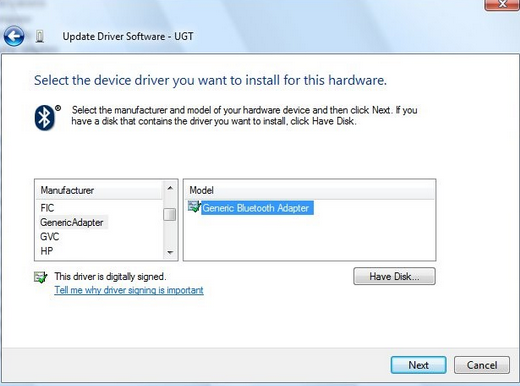The width and height of the screenshot is (520, 386).
Task: Click the Manufacturer list scrollbar thumb
Action: (x=170, y=214)
